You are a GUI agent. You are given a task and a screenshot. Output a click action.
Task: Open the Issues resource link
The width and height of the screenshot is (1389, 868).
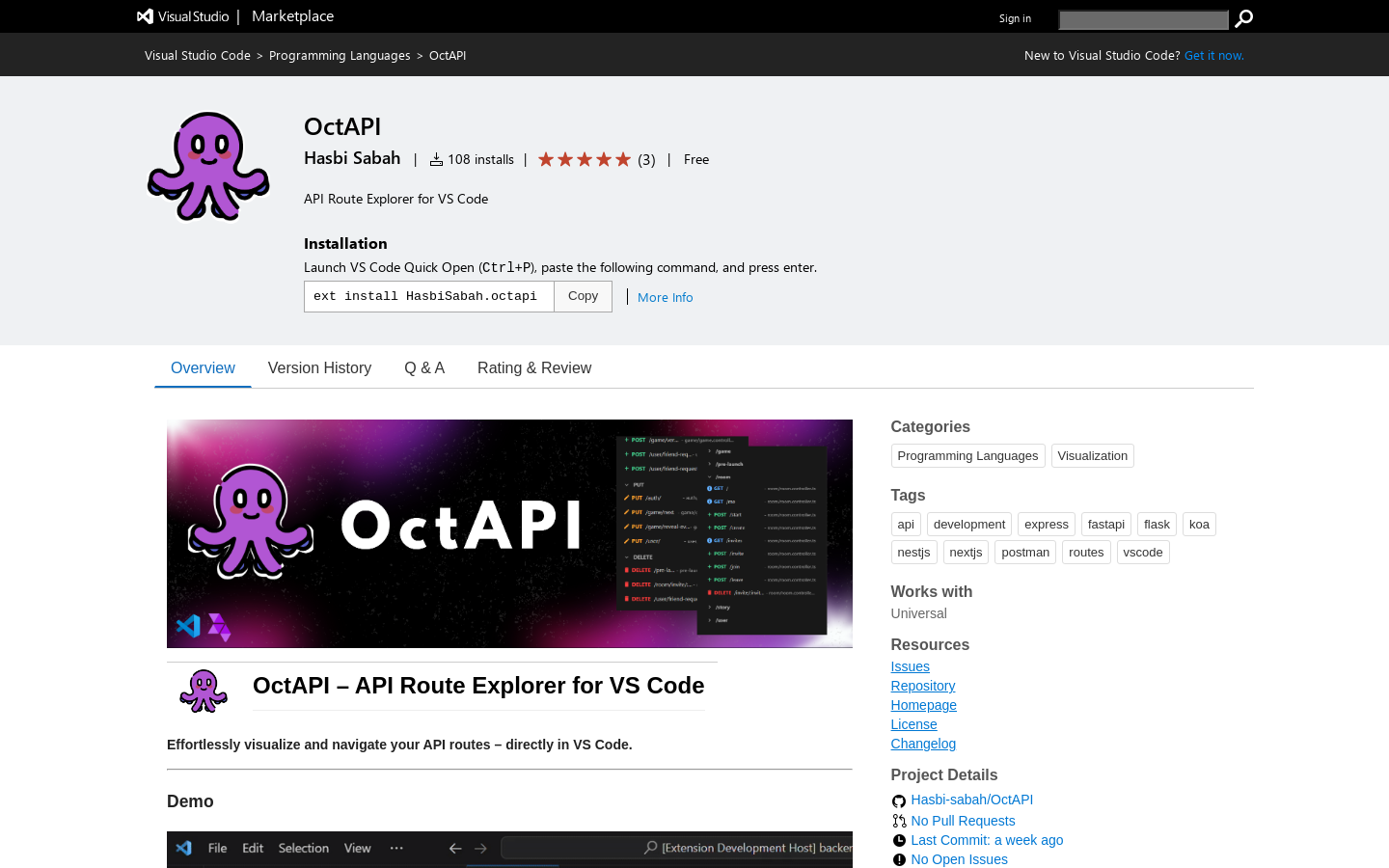(911, 666)
